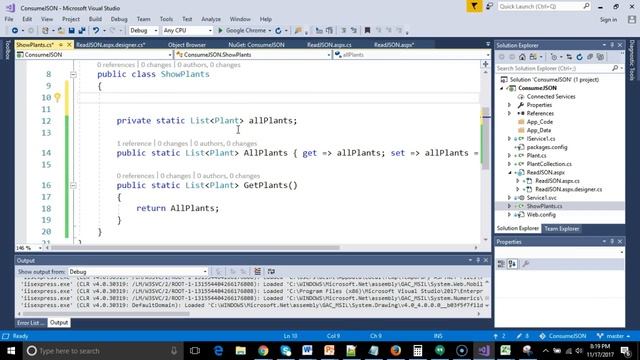The width and height of the screenshot is (640, 360).
Task: Click the feedback flag notification icon
Action: pos(474,6)
